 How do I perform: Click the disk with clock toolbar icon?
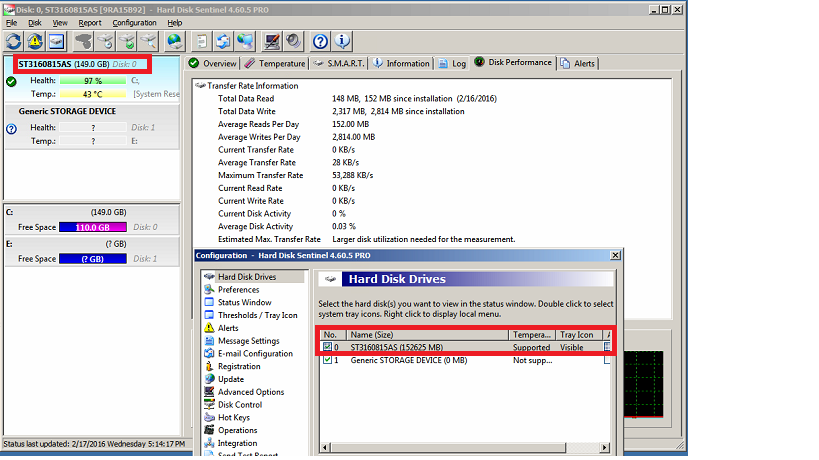point(105,41)
